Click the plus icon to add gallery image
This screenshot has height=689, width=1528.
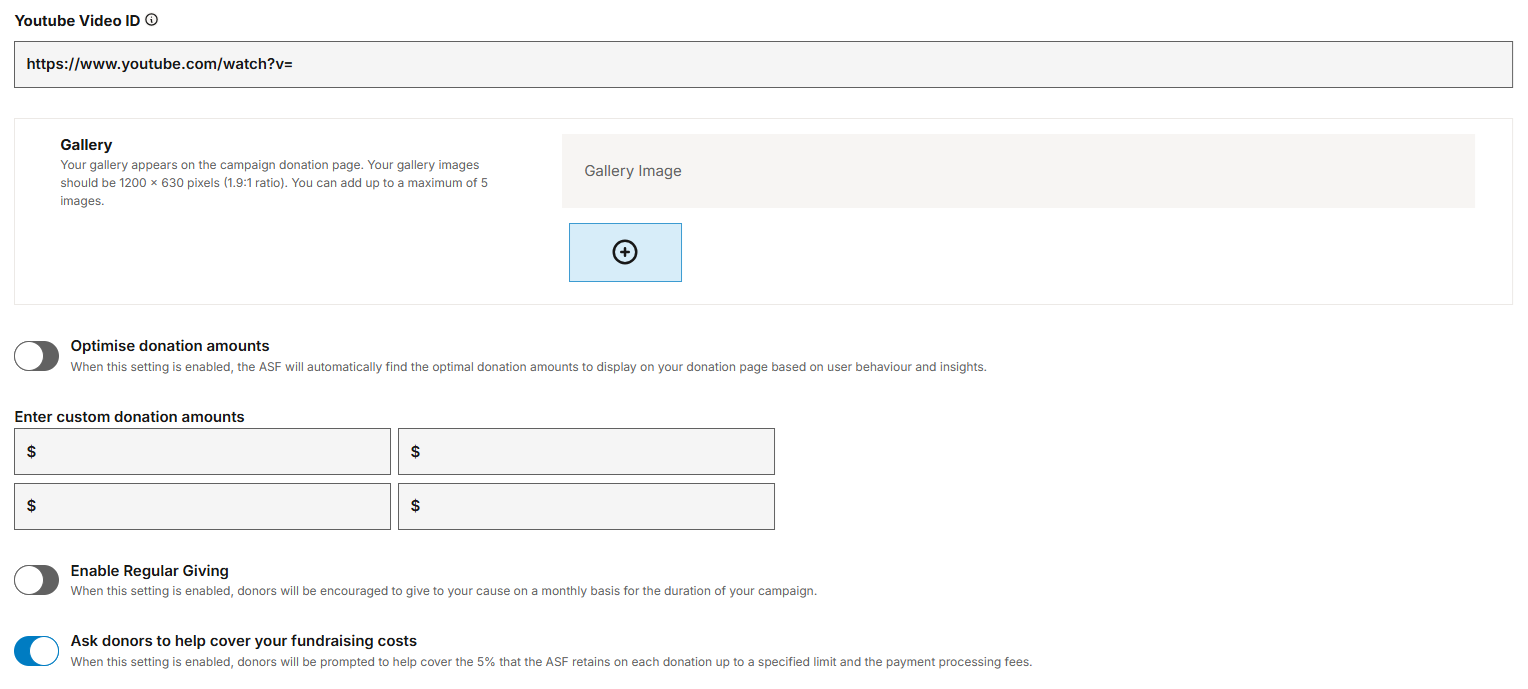[x=625, y=252]
